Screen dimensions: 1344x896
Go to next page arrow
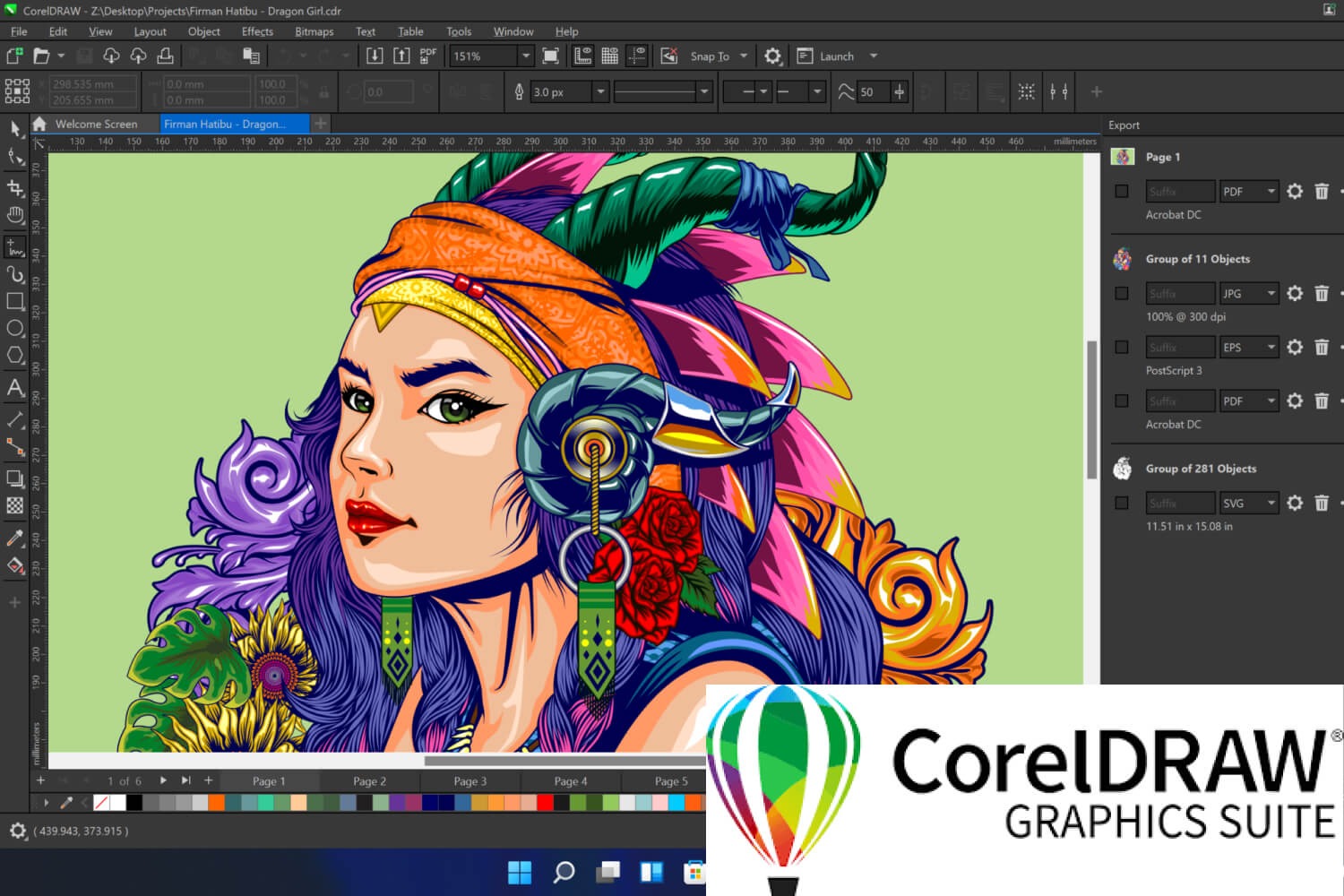pyautogui.click(x=163, y=780)
